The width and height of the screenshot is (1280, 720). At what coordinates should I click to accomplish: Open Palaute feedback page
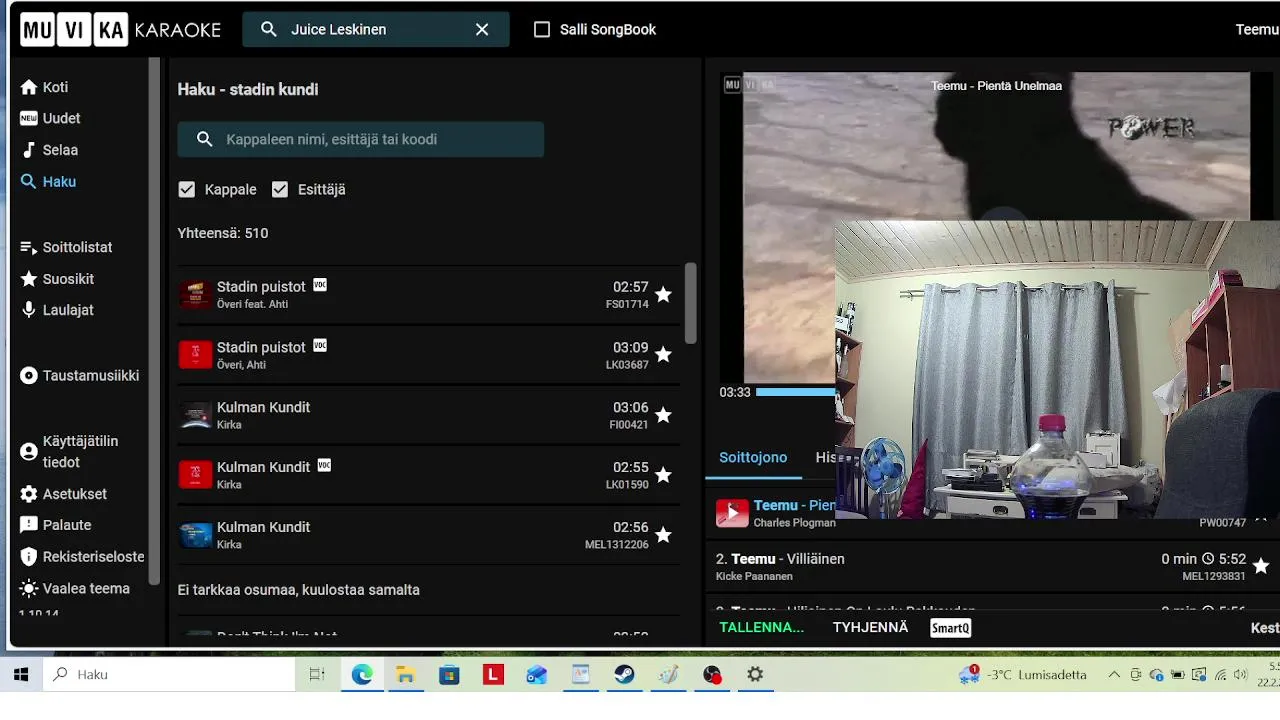click(56, 525)
